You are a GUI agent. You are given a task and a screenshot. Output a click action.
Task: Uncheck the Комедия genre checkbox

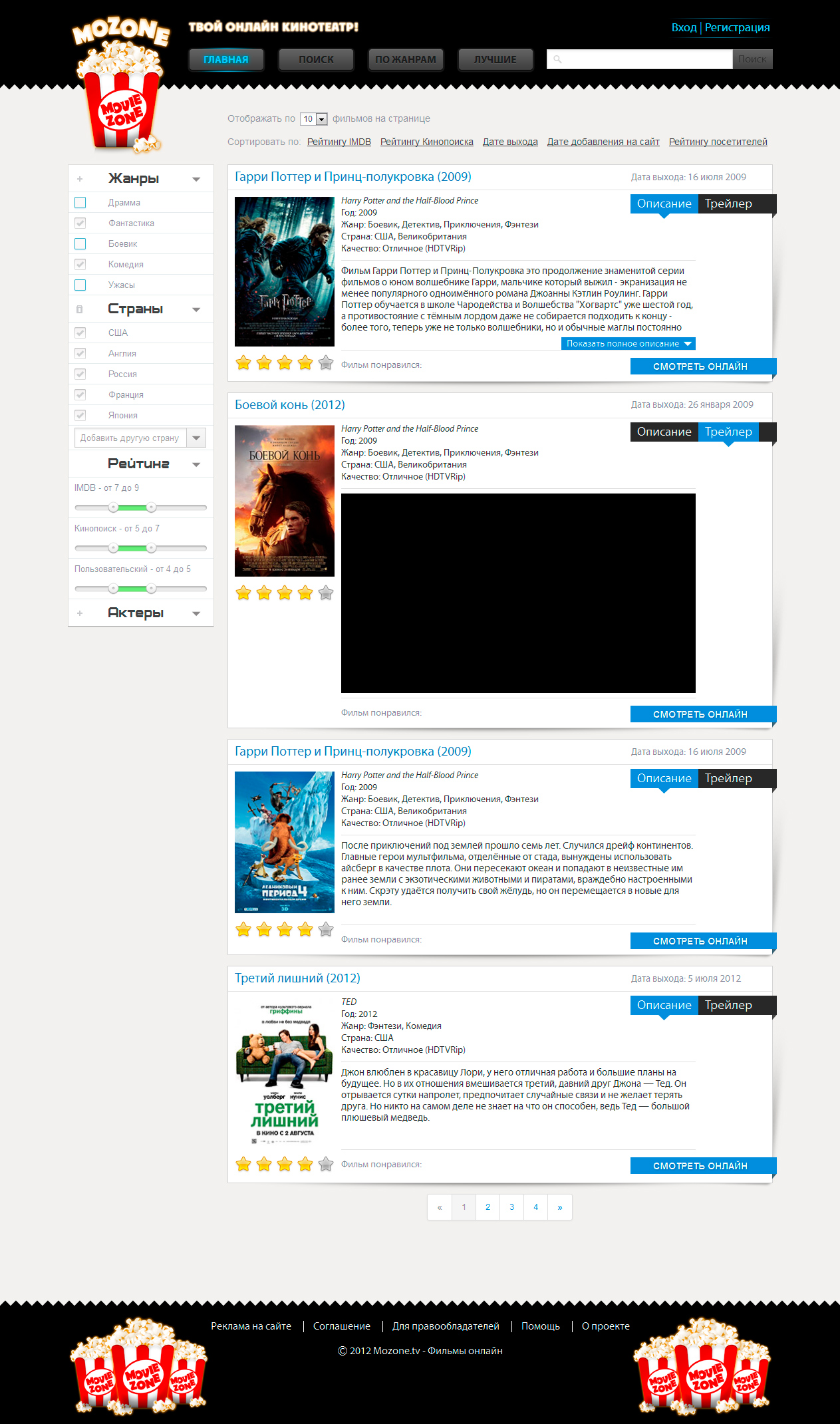(80, 264)
